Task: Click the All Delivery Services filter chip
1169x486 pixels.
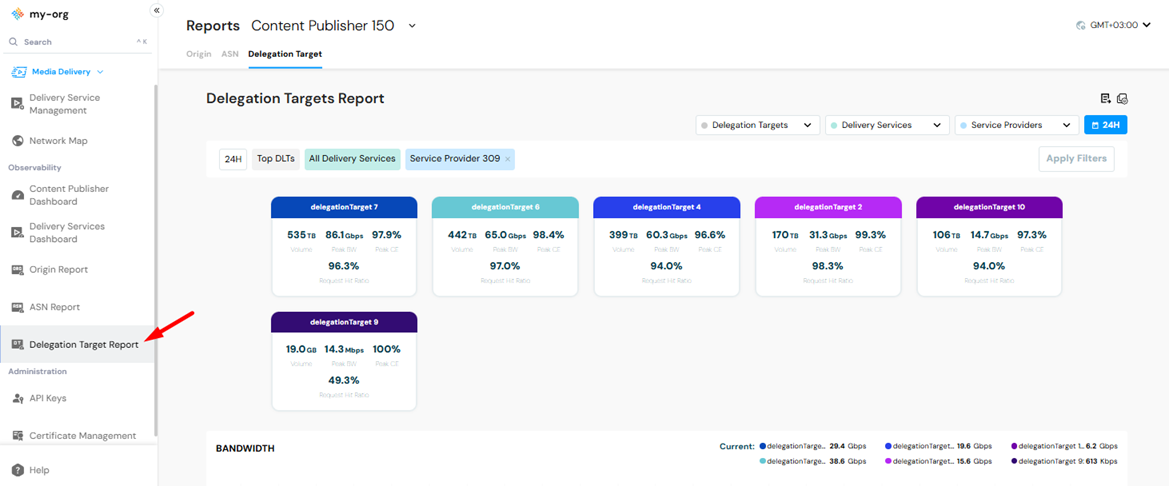Action: 353,159
